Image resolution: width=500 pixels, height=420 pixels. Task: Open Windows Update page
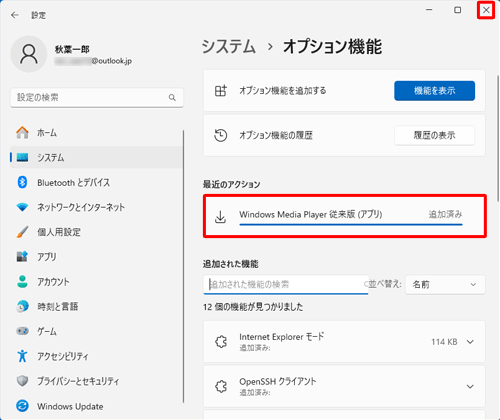coord(96,406)
